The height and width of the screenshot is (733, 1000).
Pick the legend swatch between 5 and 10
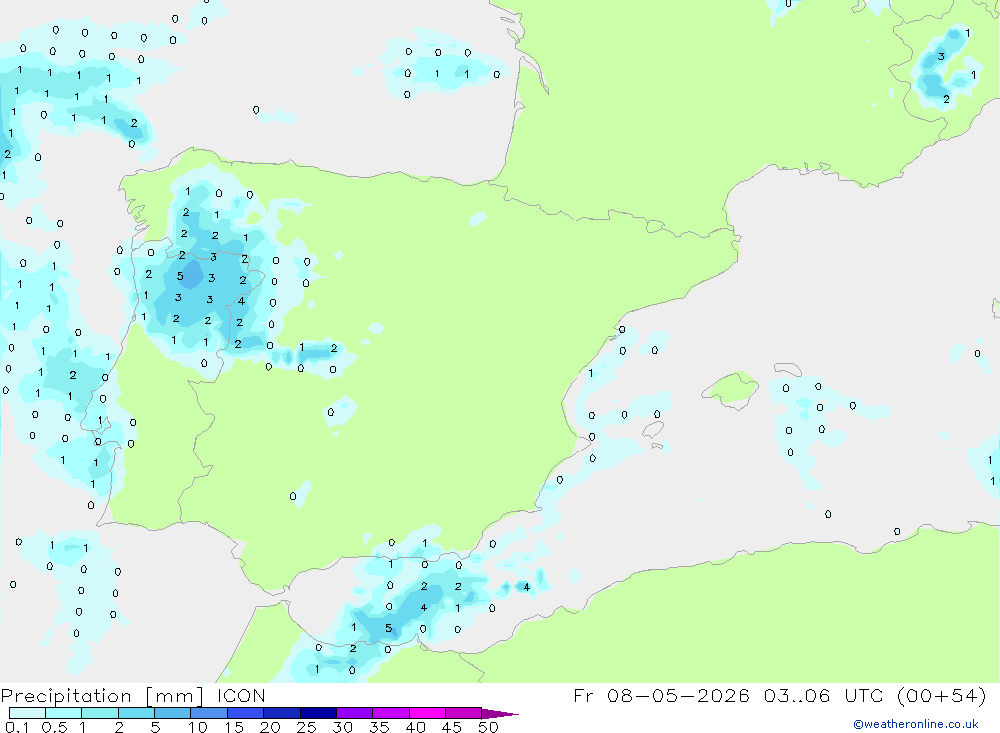click(x=173, y=713)
